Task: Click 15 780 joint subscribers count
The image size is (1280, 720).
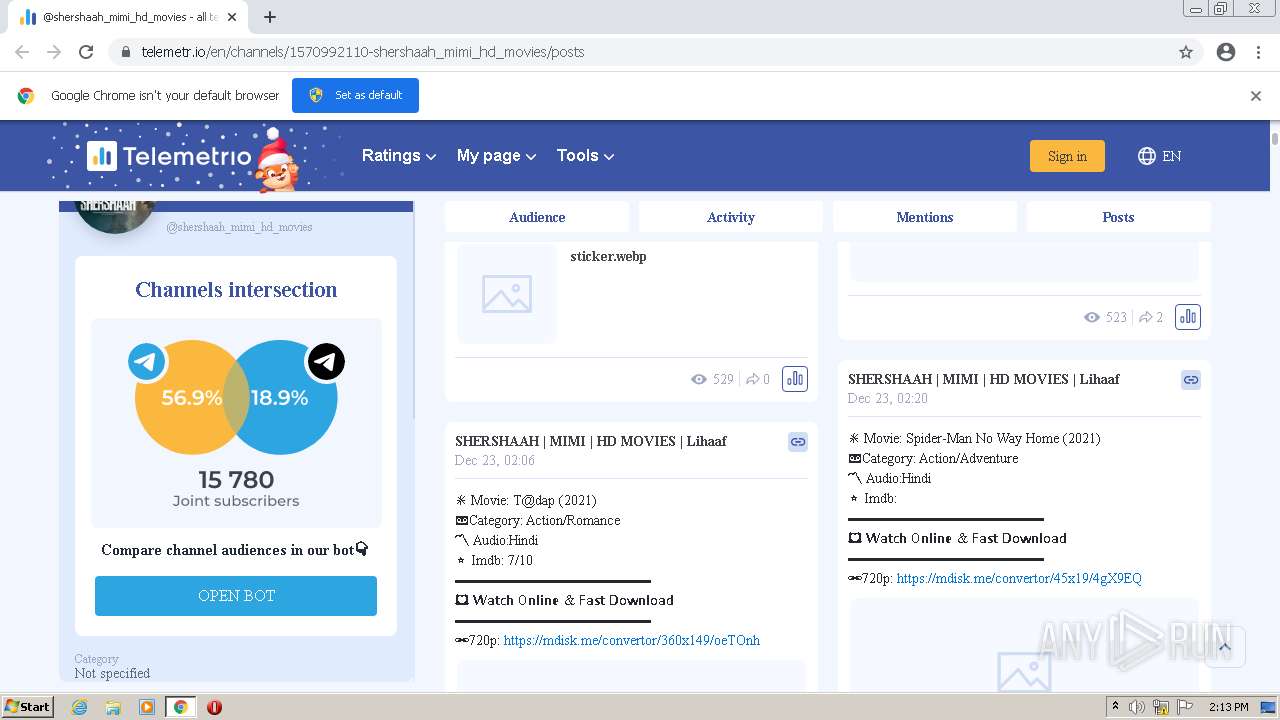Action: [236, 480]
